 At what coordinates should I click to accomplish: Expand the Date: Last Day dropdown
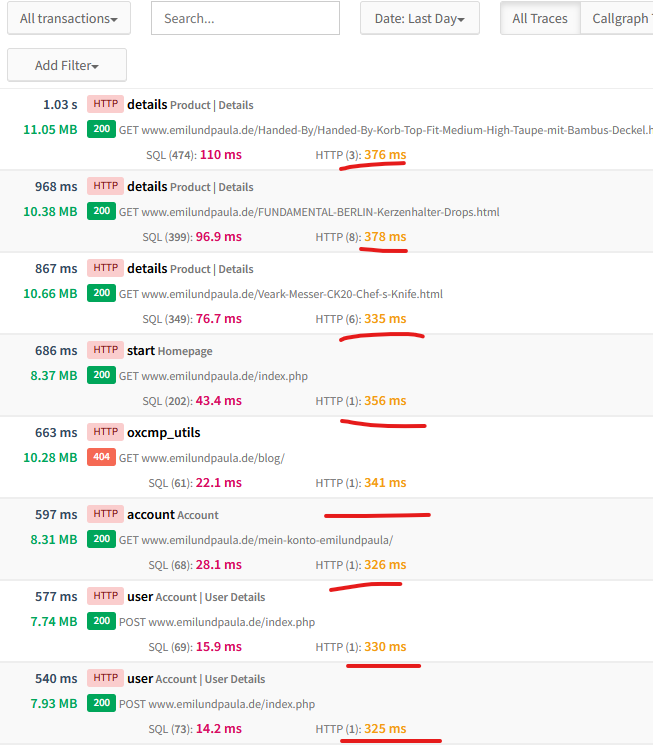coord(419,18)
